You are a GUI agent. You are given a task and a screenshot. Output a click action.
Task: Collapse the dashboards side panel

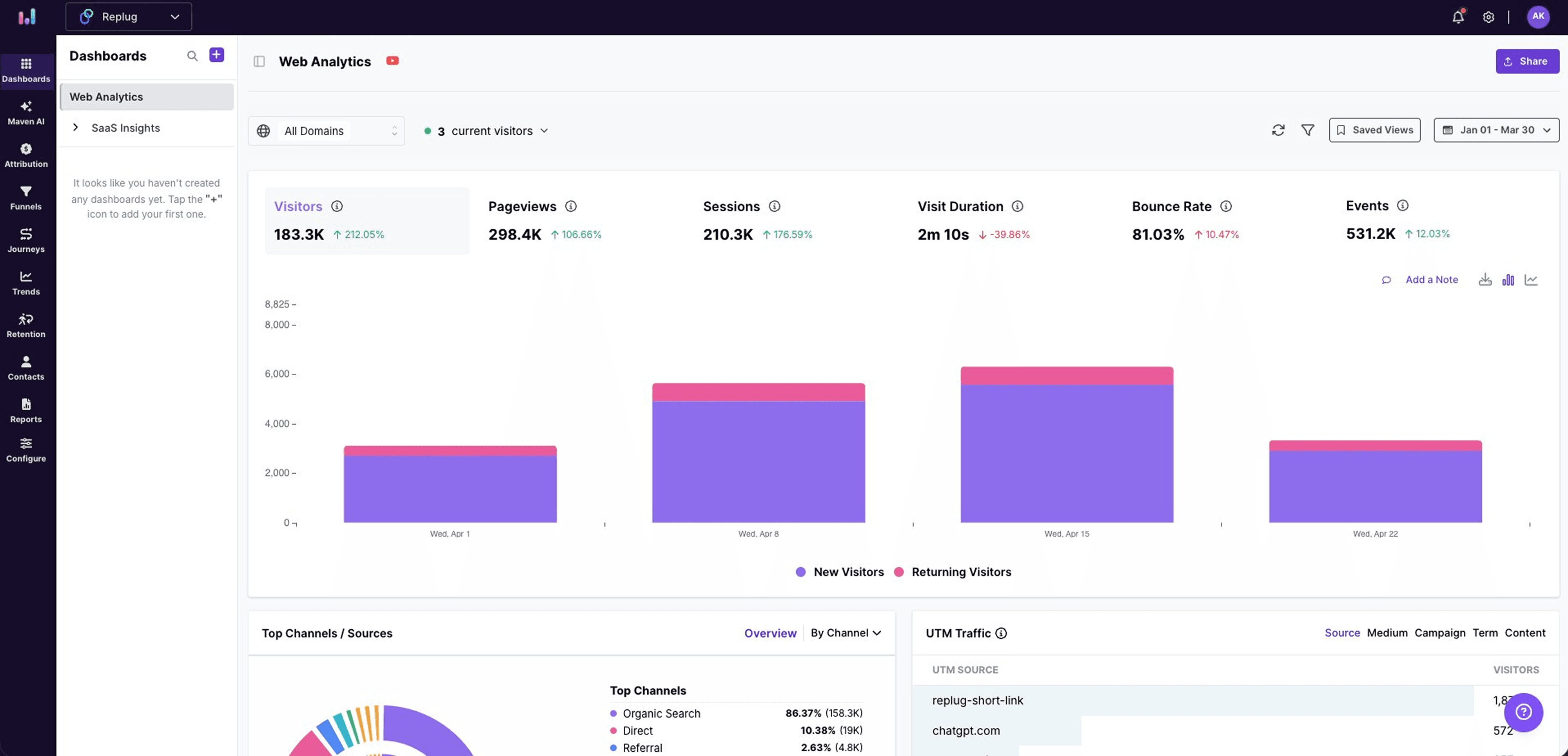point(259,62)
